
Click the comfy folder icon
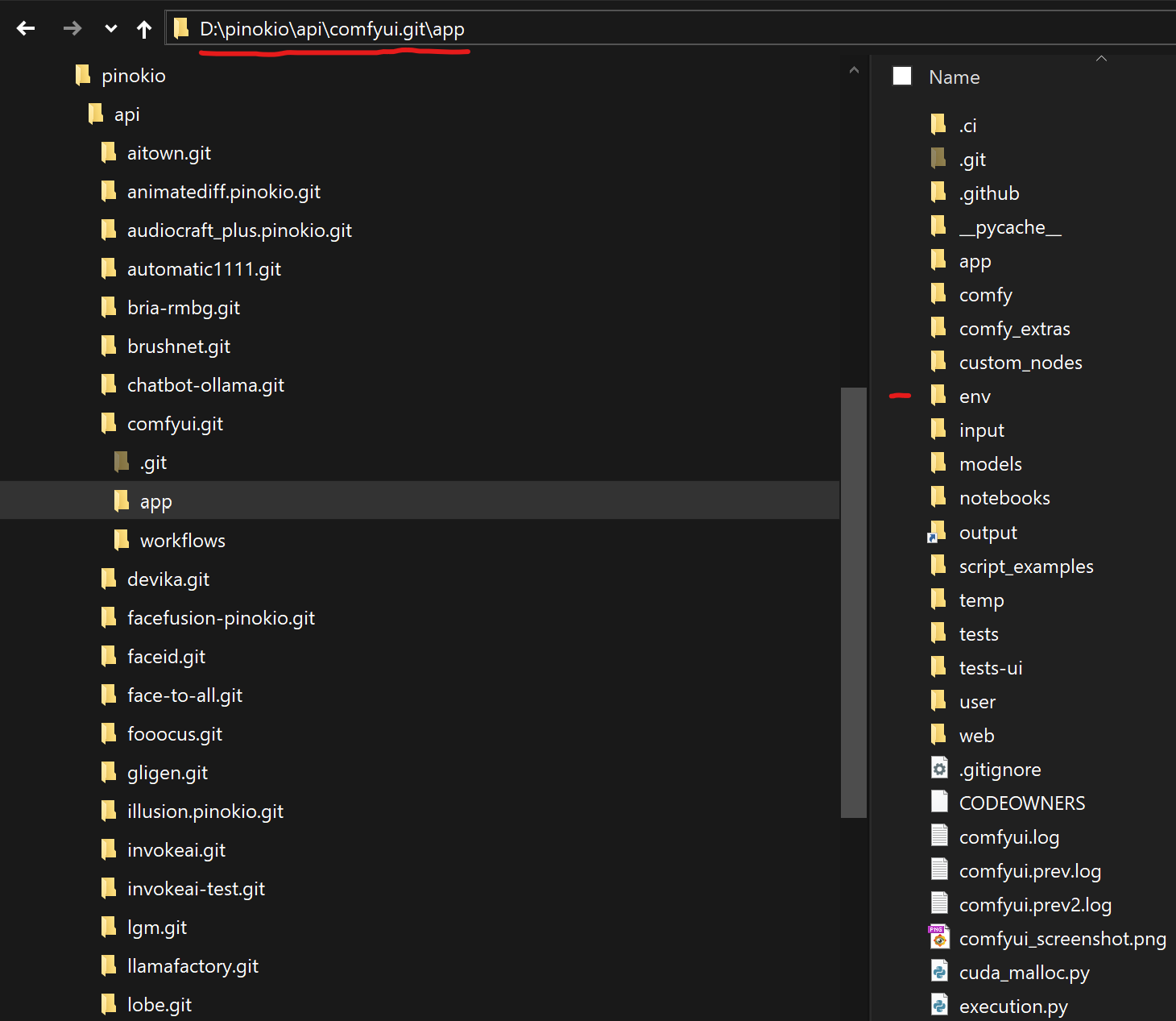click(938, 295)
